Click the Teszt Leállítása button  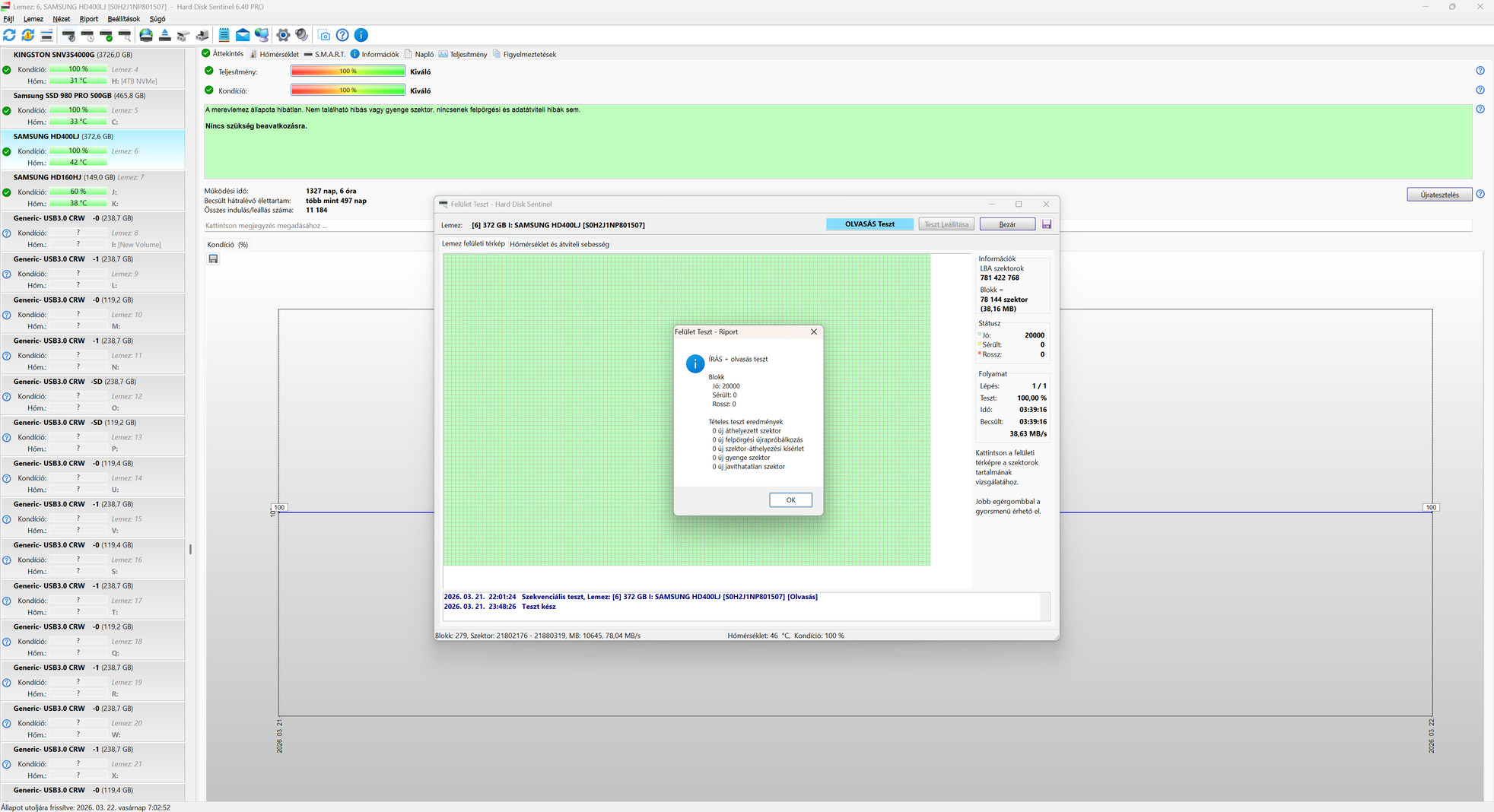[946, 224]
